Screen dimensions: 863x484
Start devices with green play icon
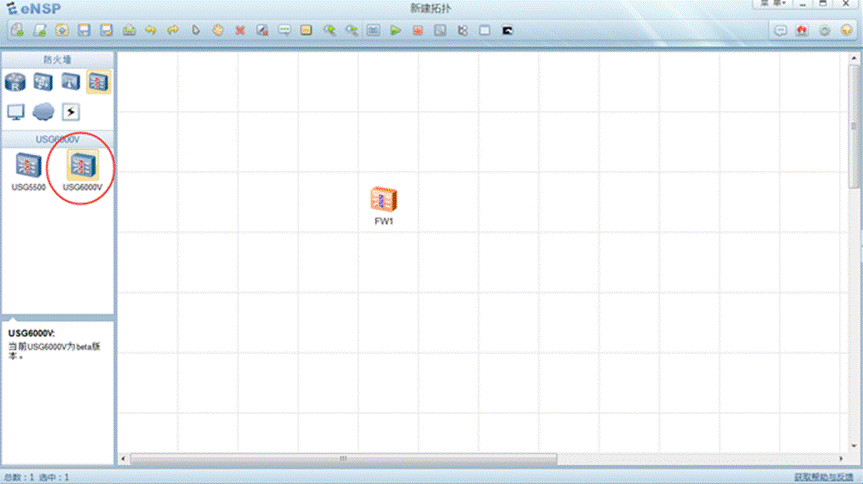pos(395,30)
